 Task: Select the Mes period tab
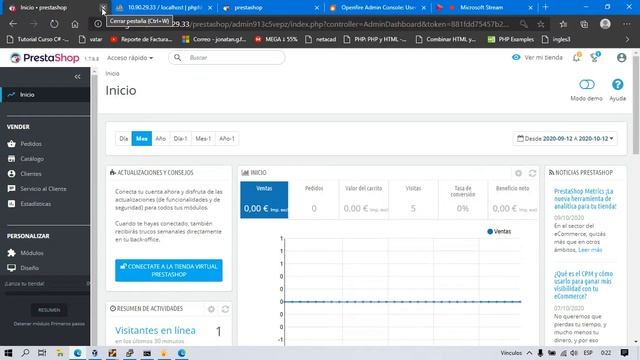click(142, 138)
